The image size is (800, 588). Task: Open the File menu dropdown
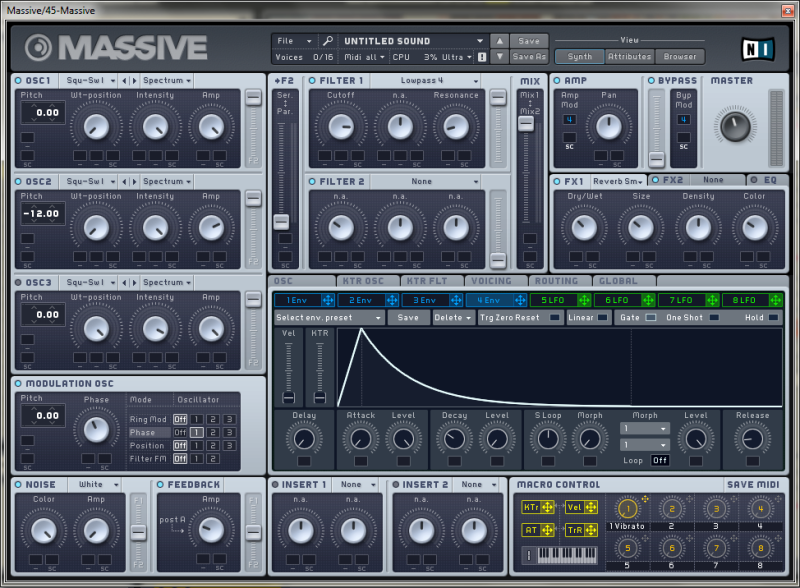[294, 41]
